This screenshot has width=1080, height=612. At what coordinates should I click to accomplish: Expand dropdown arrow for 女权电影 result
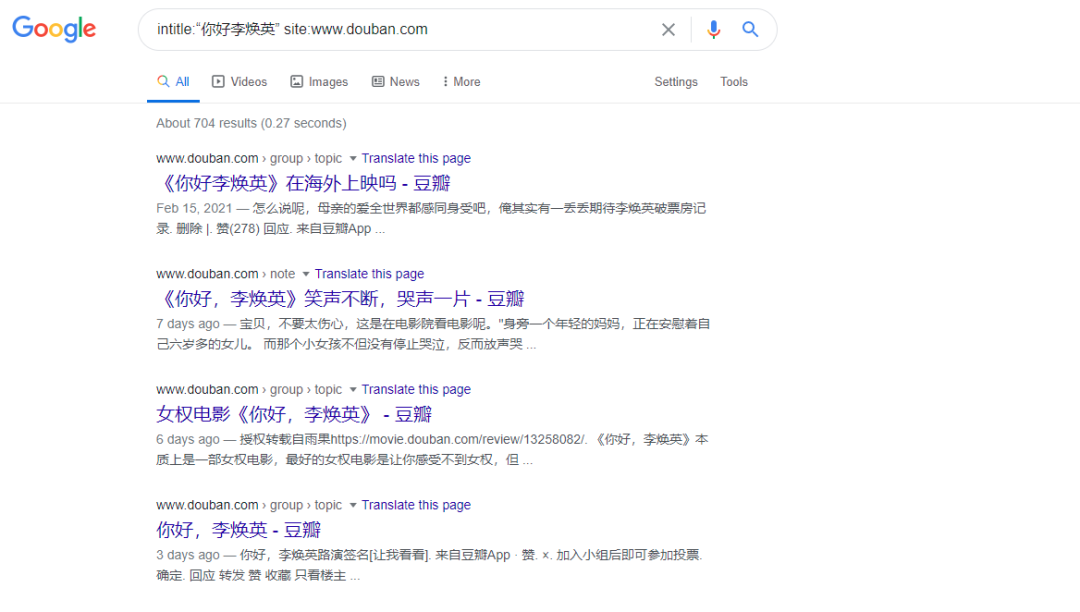(x=353, y=390)
